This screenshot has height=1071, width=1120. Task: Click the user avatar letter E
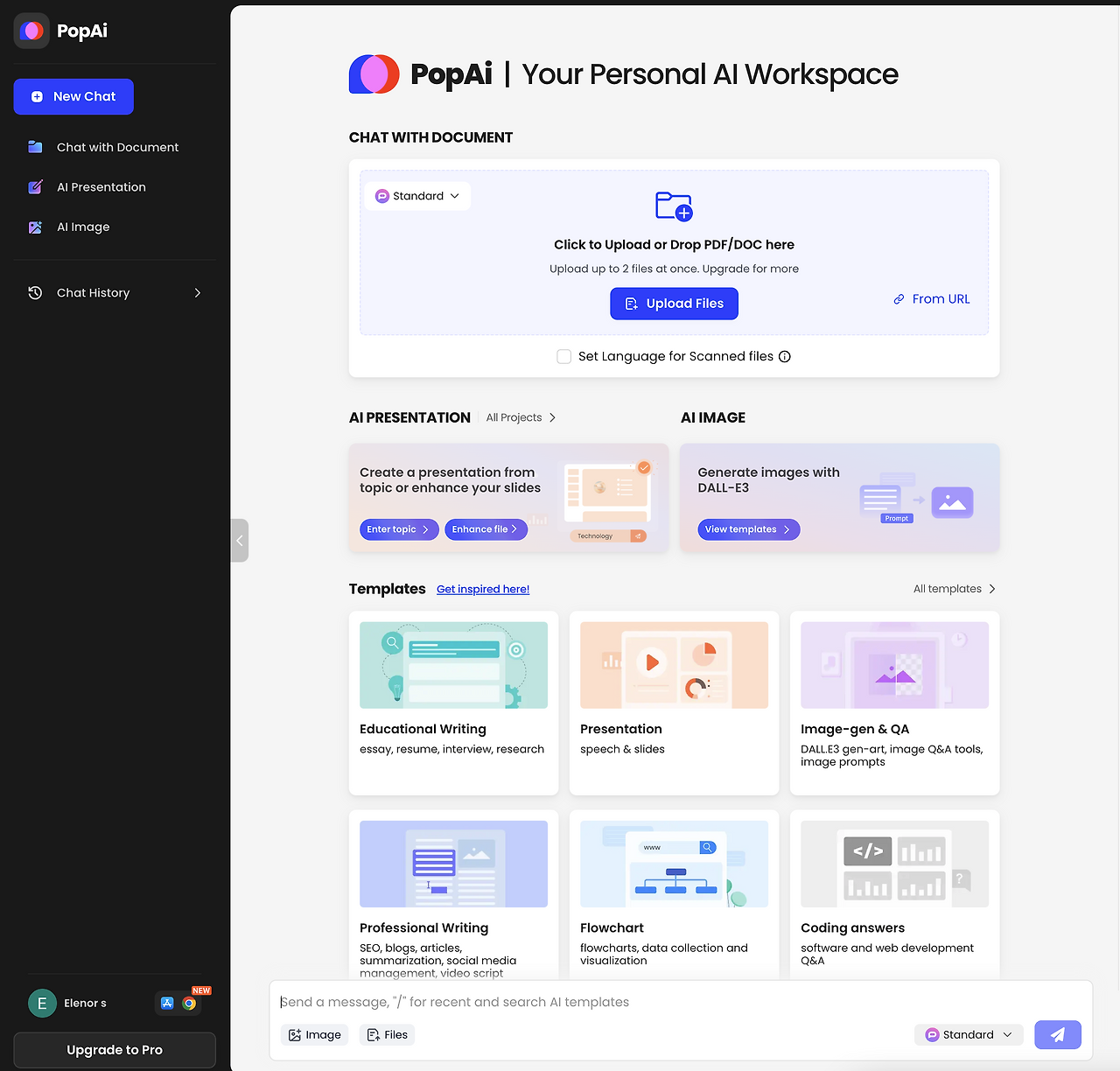pyautogui.click(x=42, y=1004)
